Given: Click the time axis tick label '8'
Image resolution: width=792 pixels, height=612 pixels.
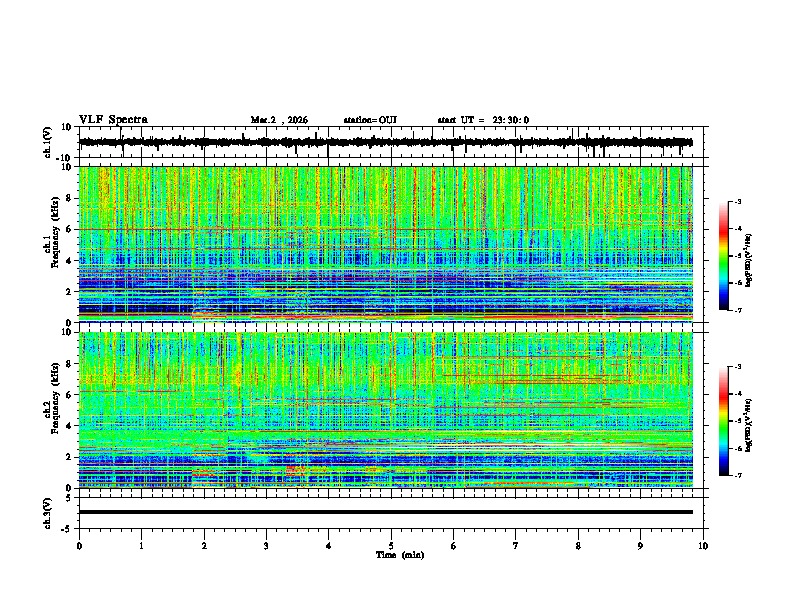Looking at the screenshot, I should coord(578,546).
